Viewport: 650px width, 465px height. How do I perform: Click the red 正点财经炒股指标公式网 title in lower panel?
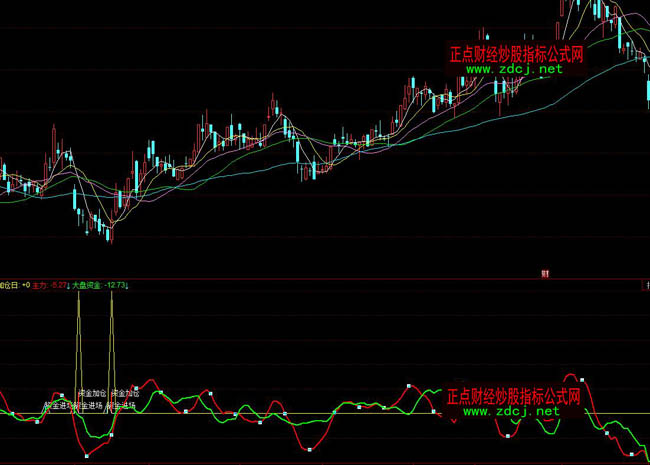[514, 396]
